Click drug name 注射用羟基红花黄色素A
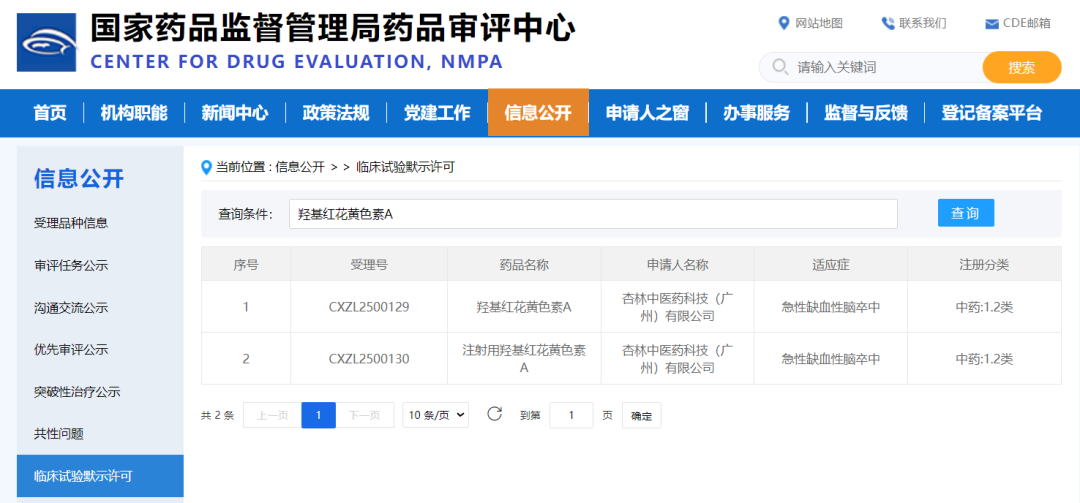This screenshot has height=503, width=1080. [x=524, y=359]
